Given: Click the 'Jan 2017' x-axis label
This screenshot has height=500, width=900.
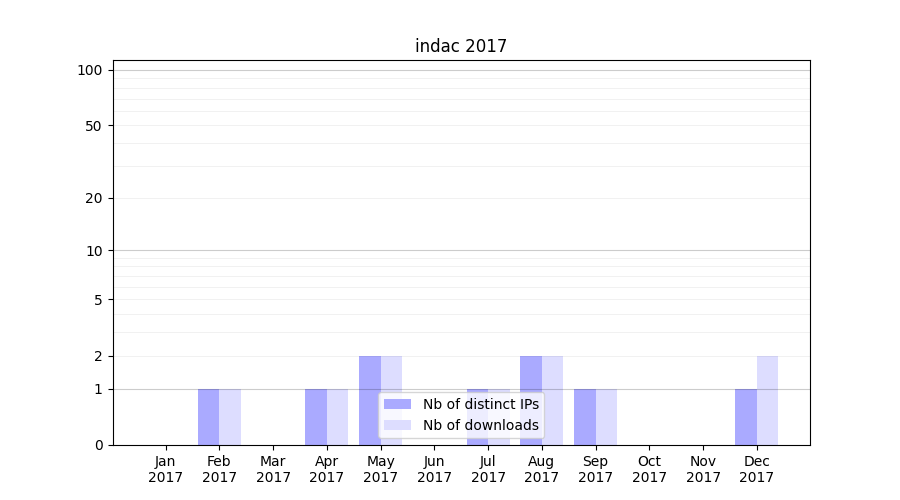Looking at the screenshot, I should [x=166, y=469].
